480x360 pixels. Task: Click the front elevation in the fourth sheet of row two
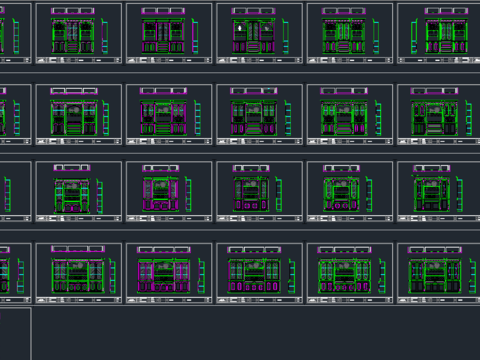344,117
